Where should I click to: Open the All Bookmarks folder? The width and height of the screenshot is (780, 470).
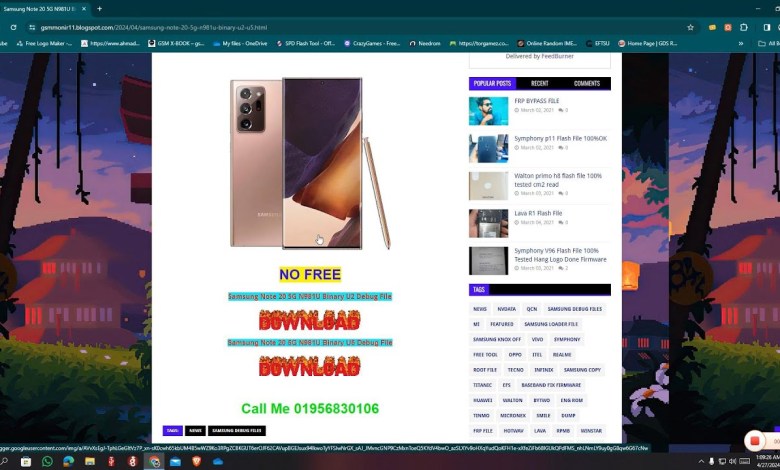click(769, 43)
